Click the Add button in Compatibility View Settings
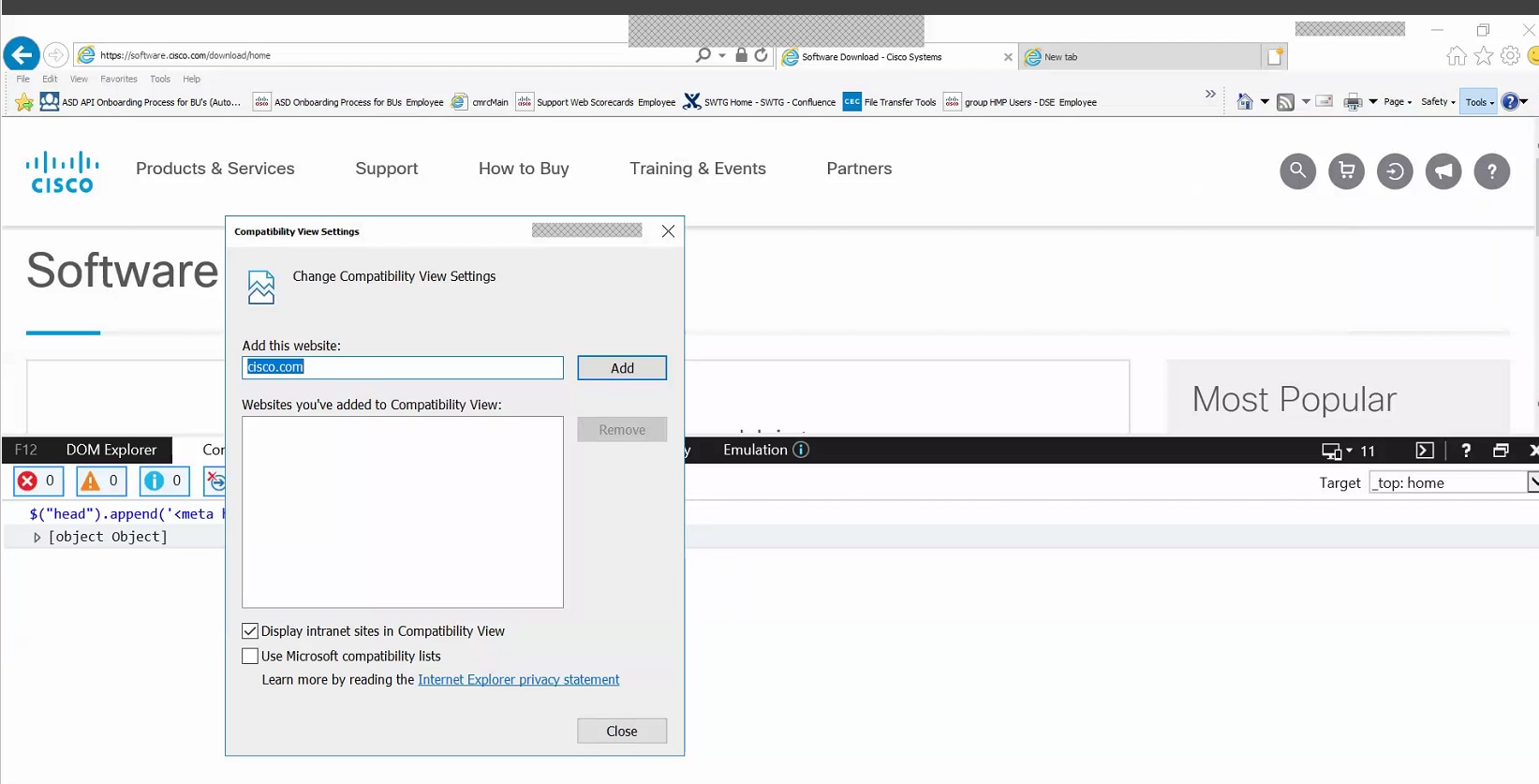 [622, 368]
